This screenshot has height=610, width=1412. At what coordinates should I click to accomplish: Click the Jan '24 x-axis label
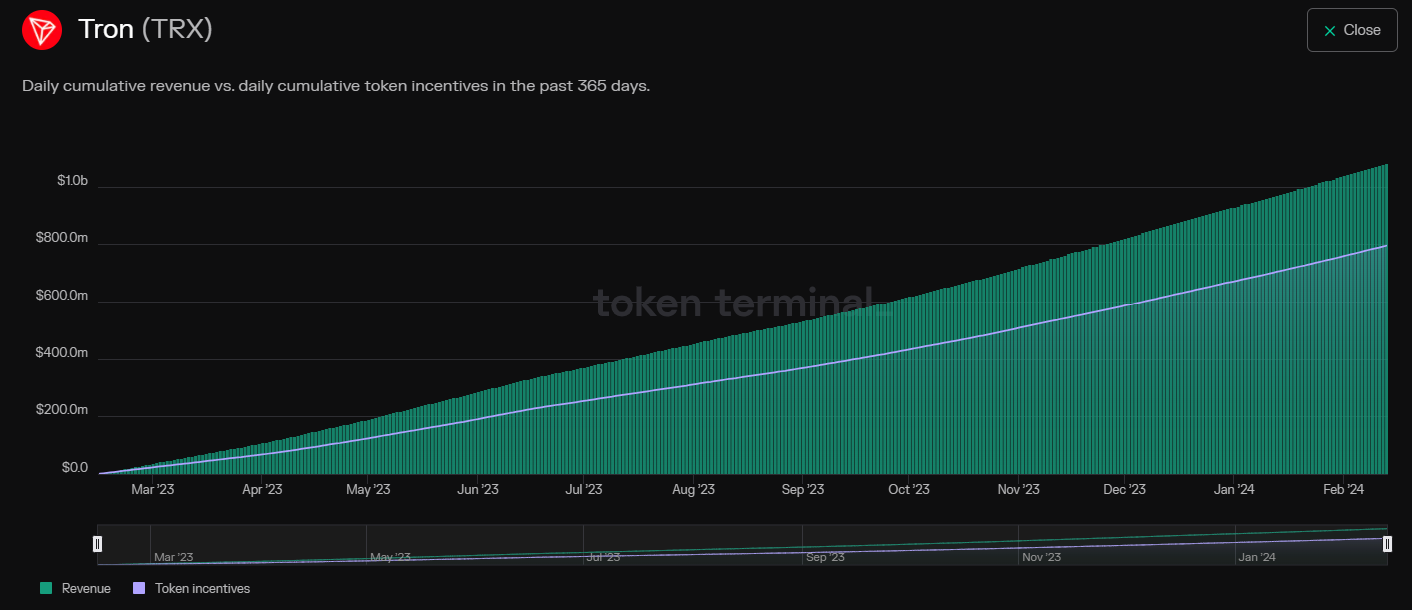pyautogui.click(x=1233, y=489)
